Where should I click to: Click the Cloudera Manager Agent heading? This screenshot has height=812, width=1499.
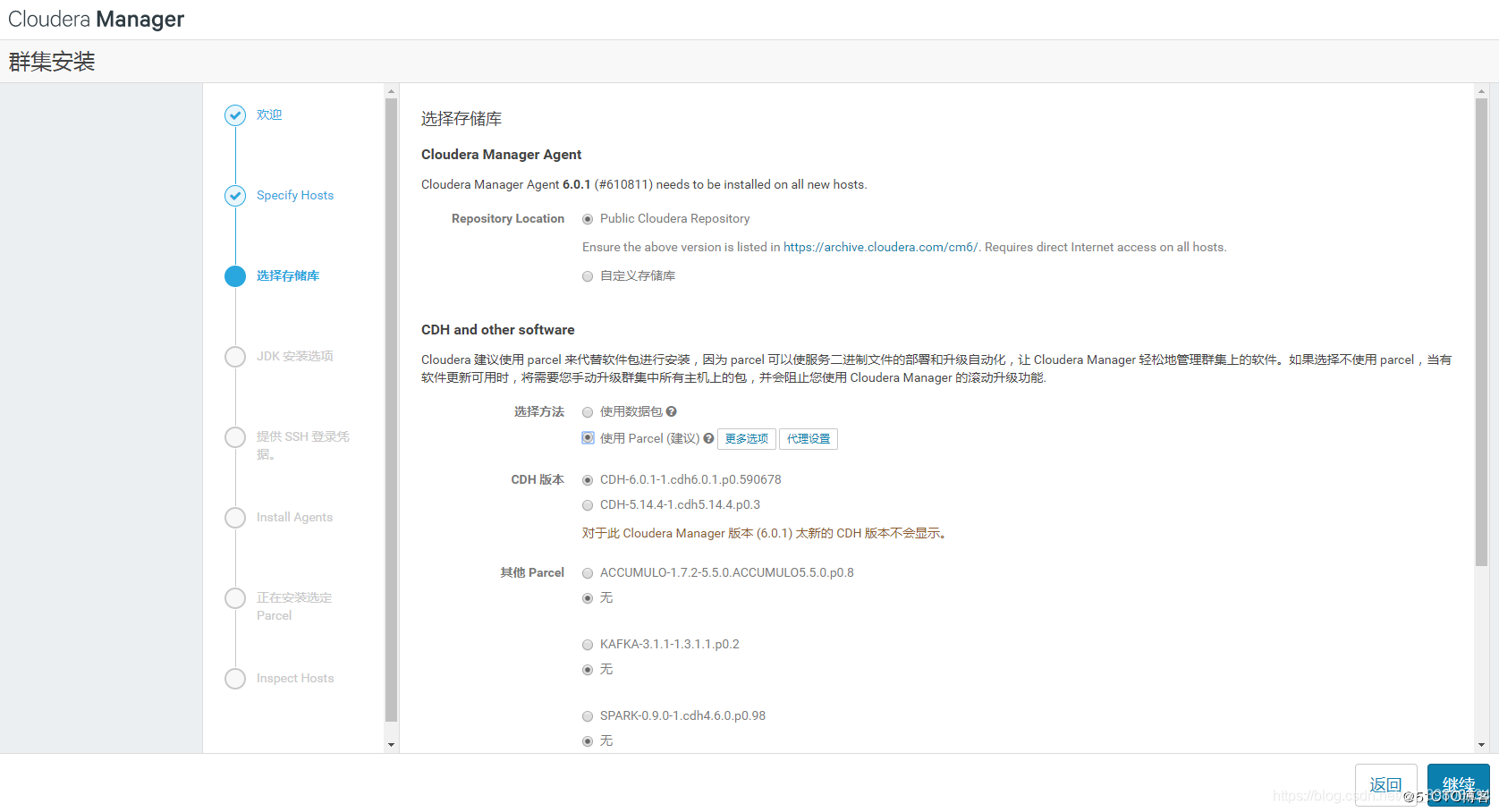pyautogui.click(x=502, y=155)
